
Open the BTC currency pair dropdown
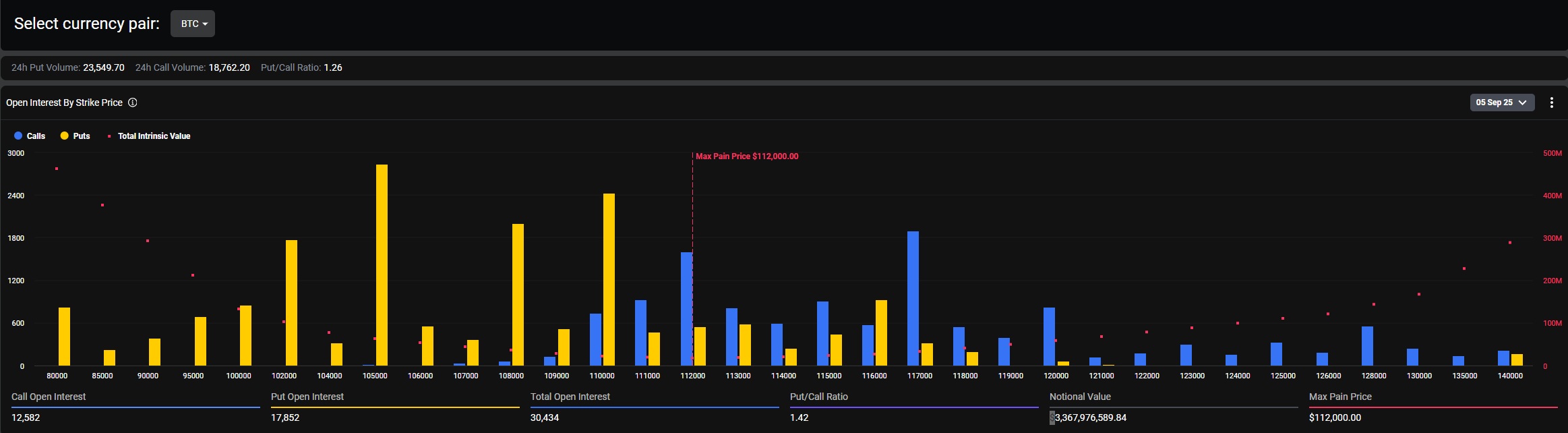click(x=193, y=24)
